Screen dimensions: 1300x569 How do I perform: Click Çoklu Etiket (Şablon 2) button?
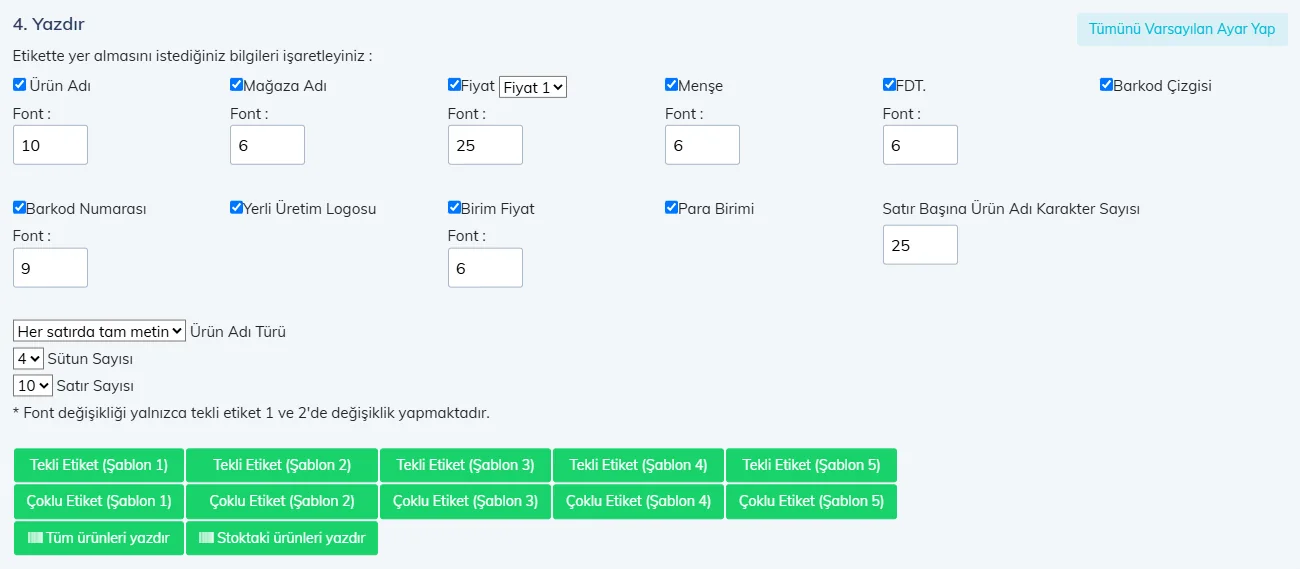click(282, 502)
